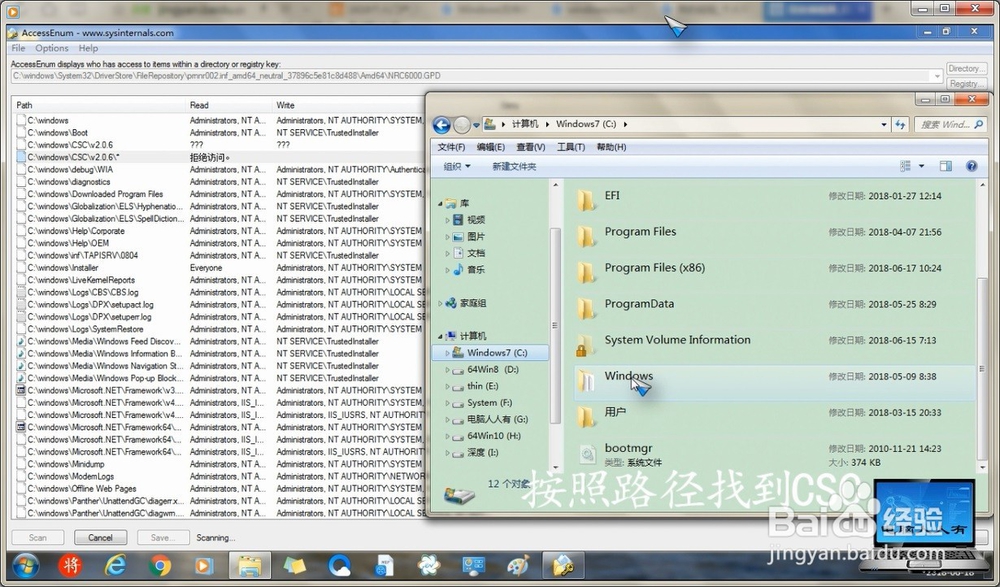Click the 新建文件夹 button

514,167
